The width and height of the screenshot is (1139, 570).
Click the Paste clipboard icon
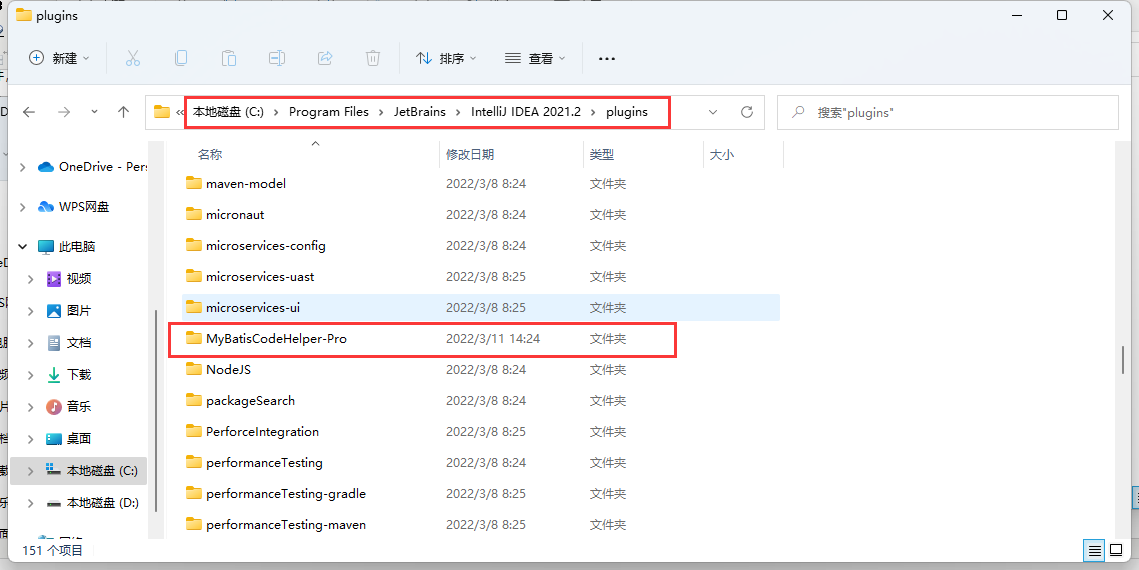pos(228,58)
